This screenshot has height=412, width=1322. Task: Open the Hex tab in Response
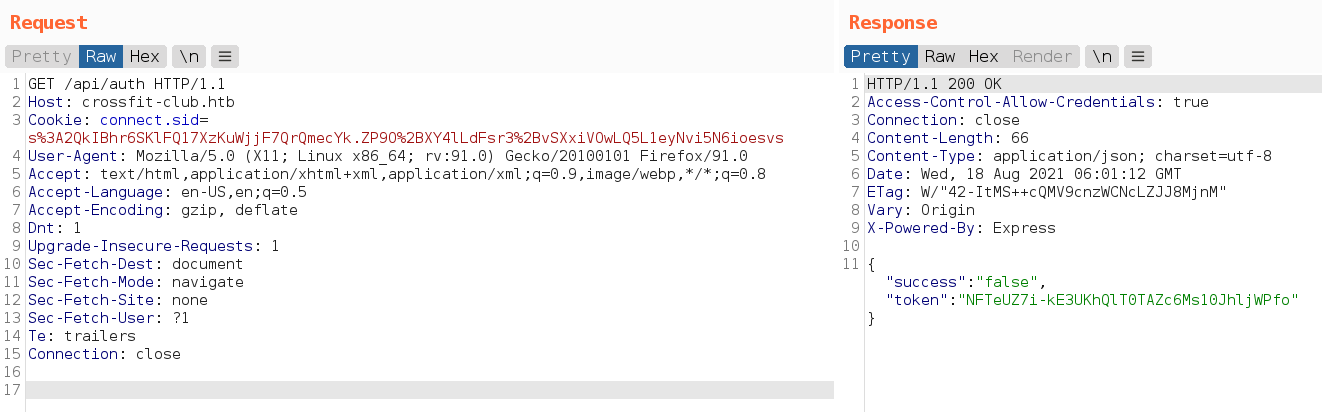(983, 56)
